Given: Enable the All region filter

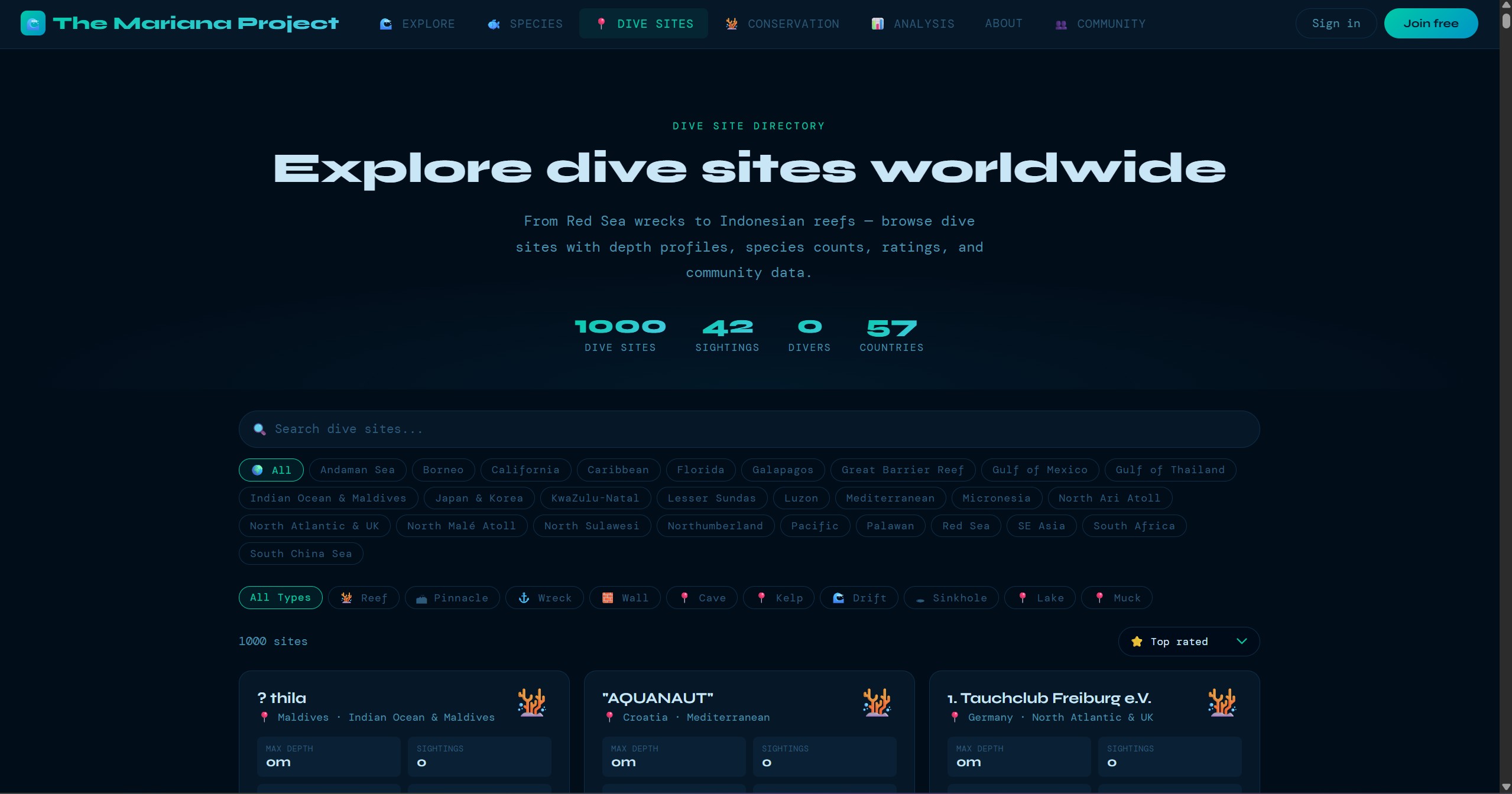Looking at the screenshot, I should click(x=270, y=470).
